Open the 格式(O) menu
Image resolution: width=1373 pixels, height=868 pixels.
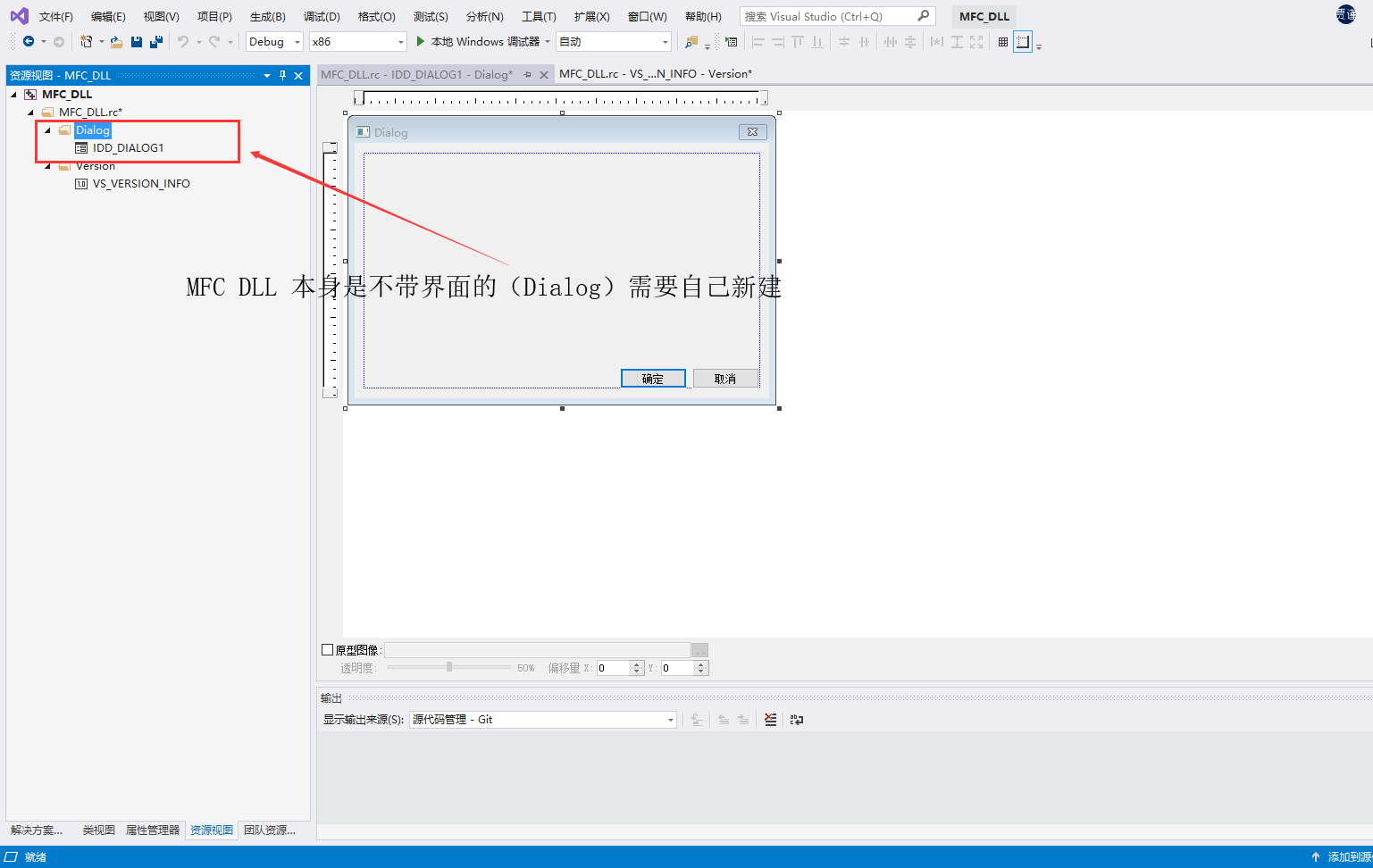pos(376,16)
